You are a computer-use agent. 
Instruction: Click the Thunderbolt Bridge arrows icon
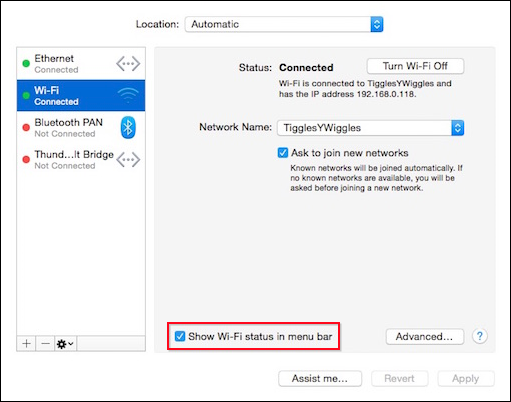[128, 159]
